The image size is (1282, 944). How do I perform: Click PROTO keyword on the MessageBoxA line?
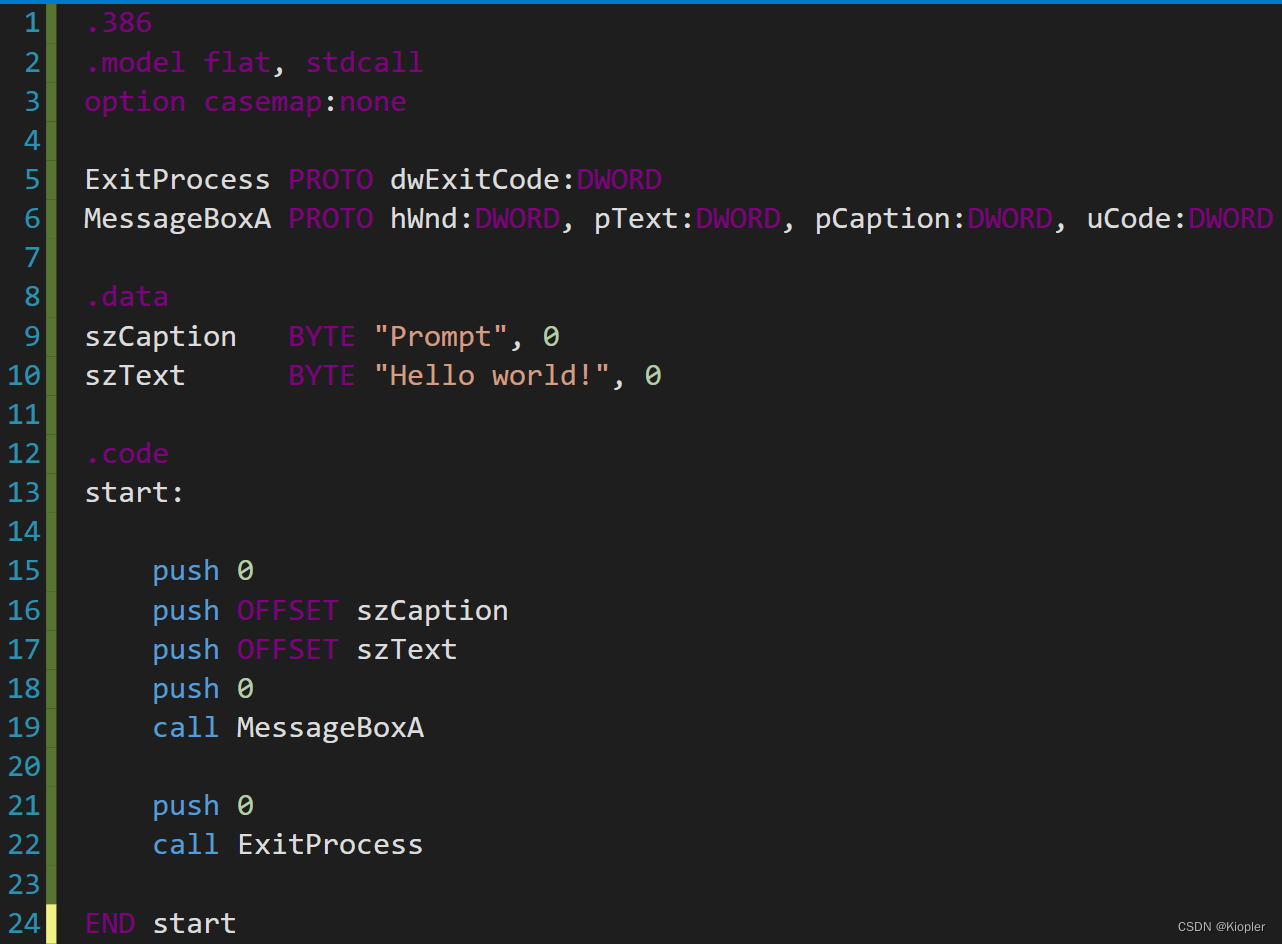point(330,219)
